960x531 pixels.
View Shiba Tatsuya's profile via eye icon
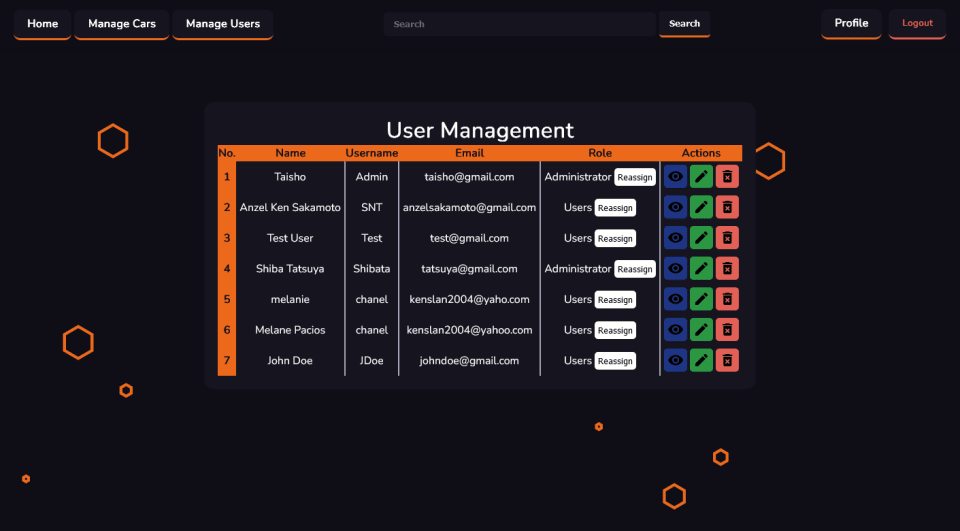tap(675, 268)
